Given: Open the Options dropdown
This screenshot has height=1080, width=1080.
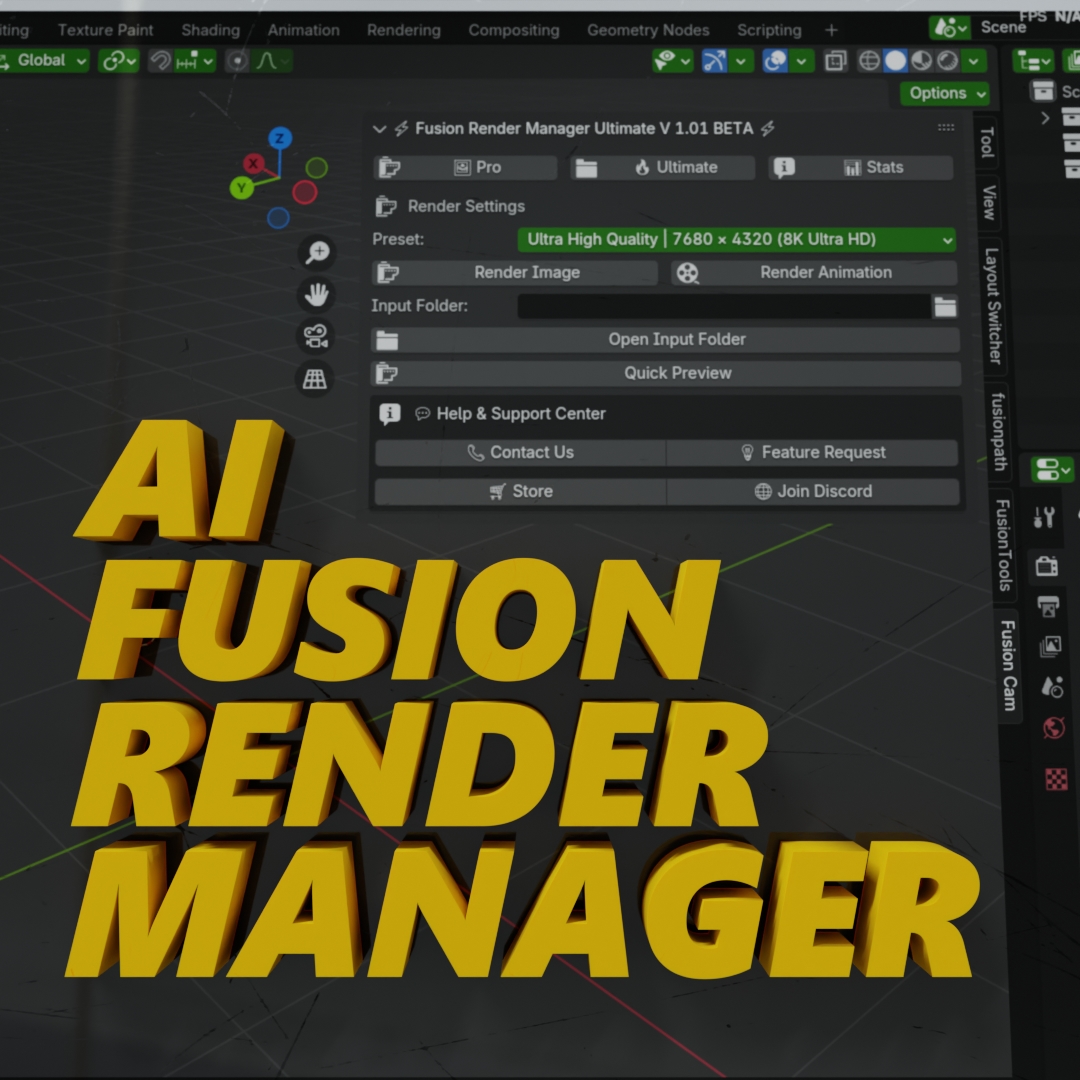Looking at the screenshot, I should coord(944,93).
